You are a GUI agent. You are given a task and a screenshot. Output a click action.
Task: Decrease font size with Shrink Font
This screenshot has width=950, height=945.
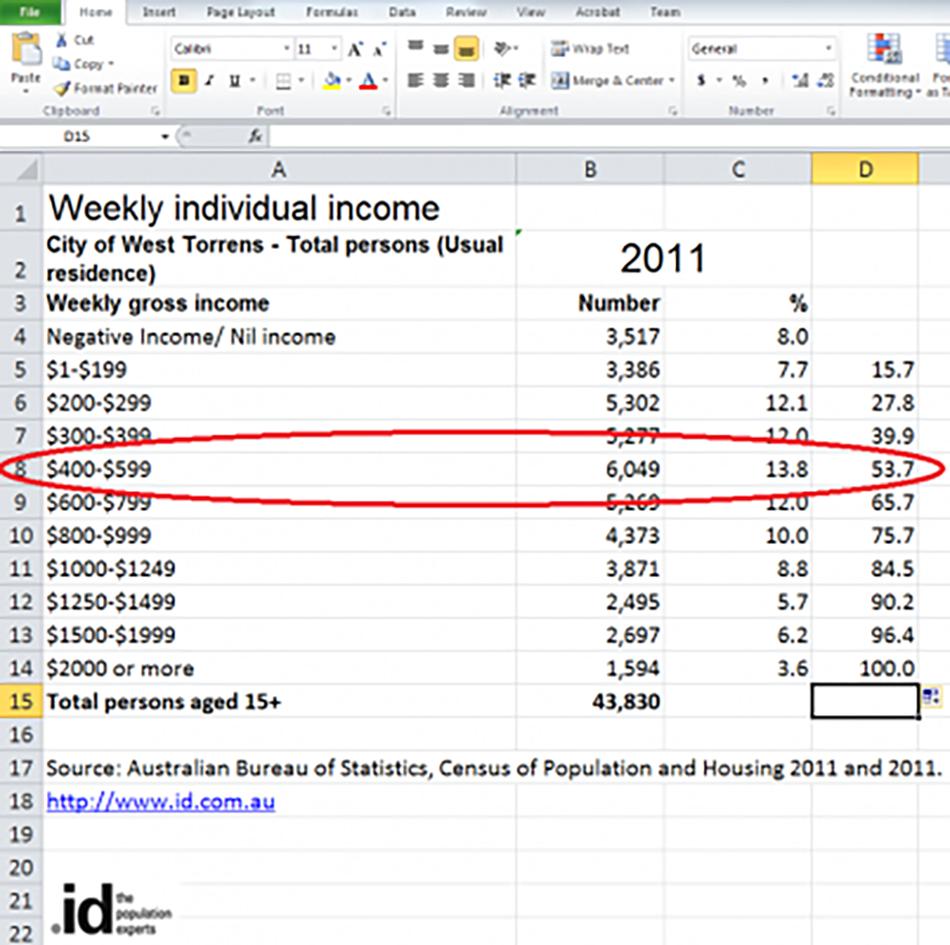tap(380, 49)
